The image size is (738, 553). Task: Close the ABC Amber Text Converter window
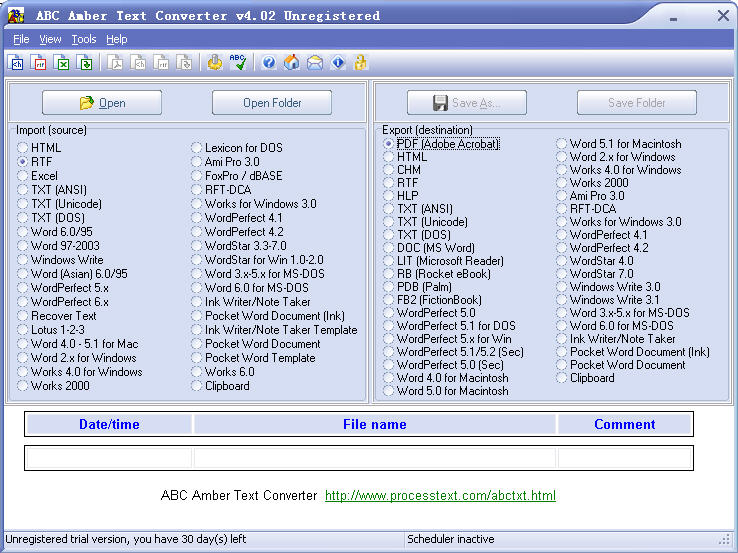pos(723,16)
